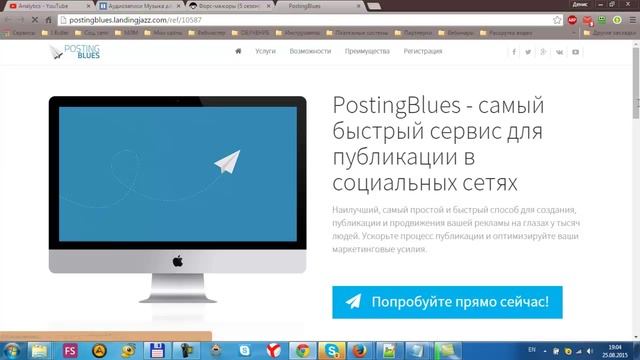Click the Попробуйте прямо сейчас! button
This screenshot has width=640, height=360.
coord(447,302)
